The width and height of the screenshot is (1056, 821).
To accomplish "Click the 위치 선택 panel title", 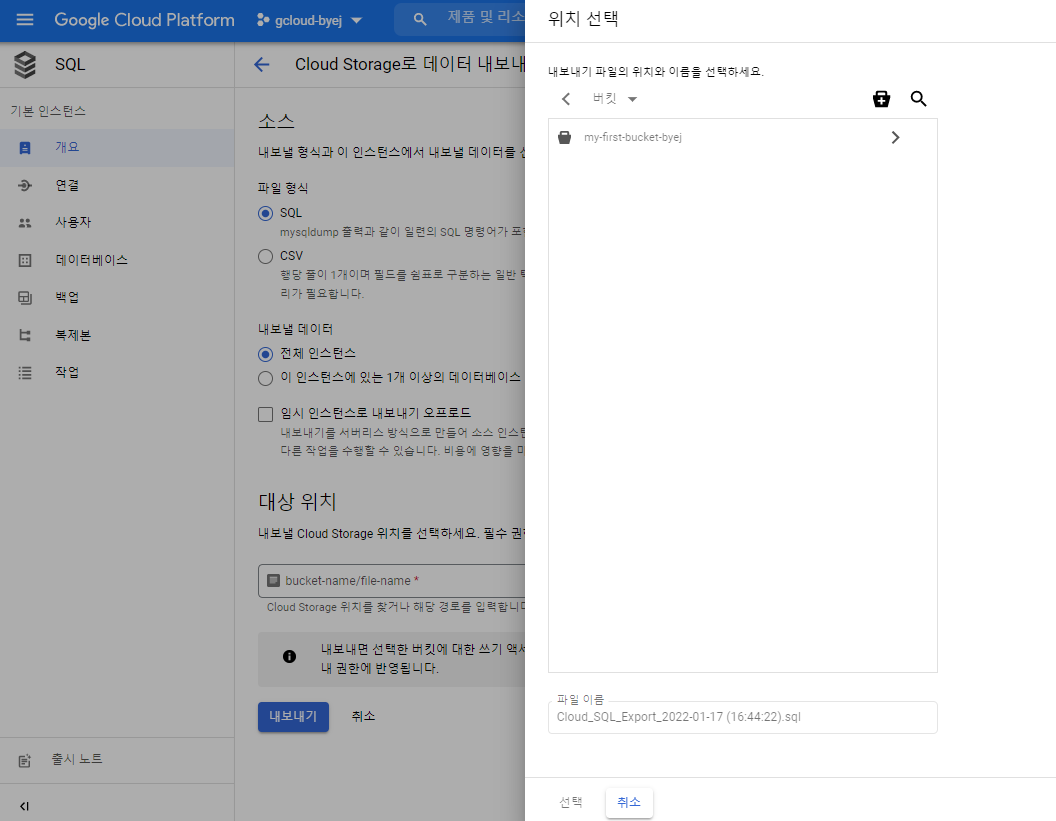I will coord(583,19).
